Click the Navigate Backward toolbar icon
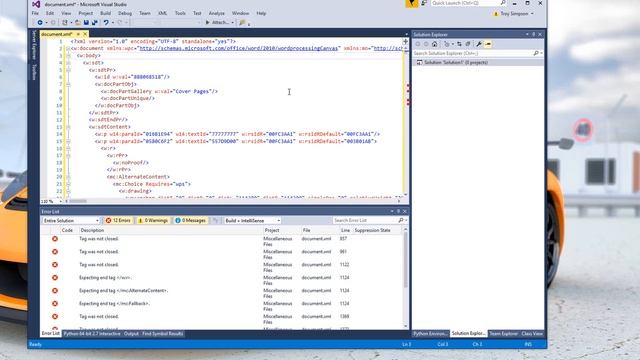Image resolution: width=640 pixels, height=360 pixels. [40, 22]
